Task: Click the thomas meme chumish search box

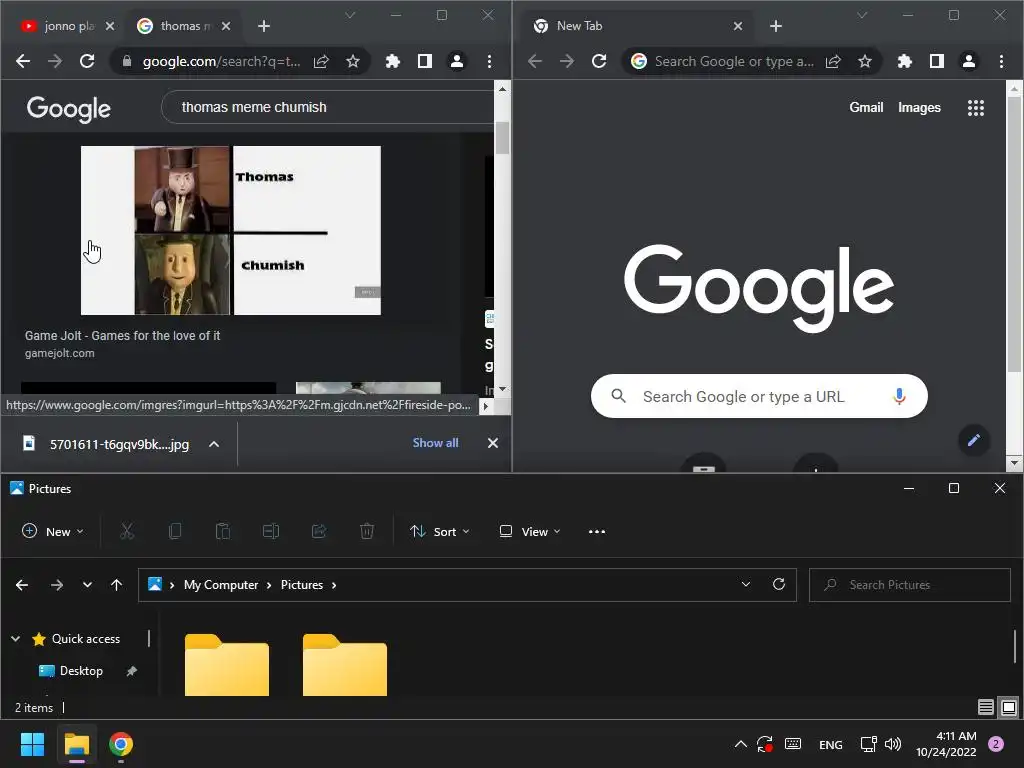Action: (x=327, y=107)
